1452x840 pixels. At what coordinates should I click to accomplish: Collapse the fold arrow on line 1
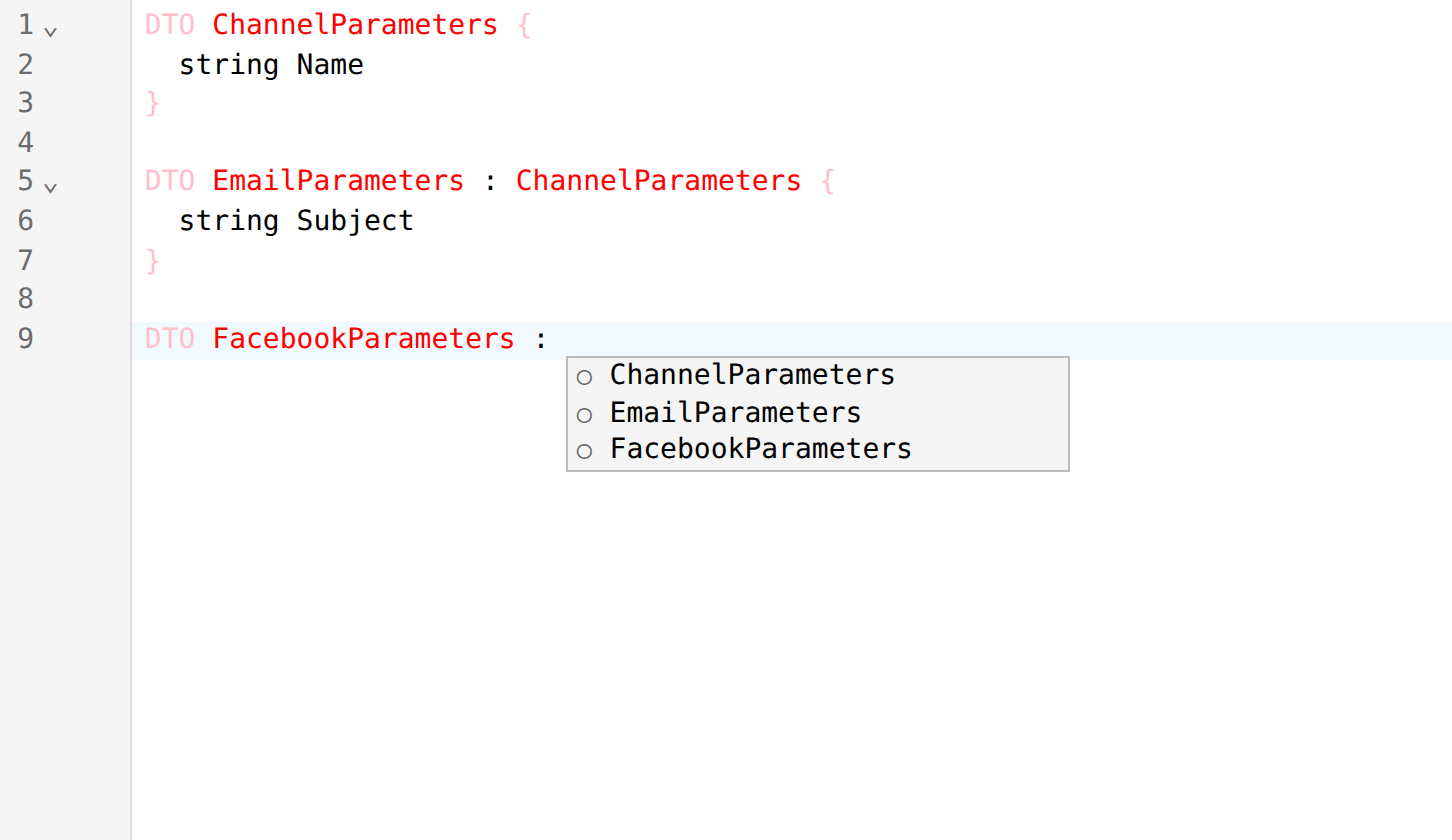pos(51,31)
